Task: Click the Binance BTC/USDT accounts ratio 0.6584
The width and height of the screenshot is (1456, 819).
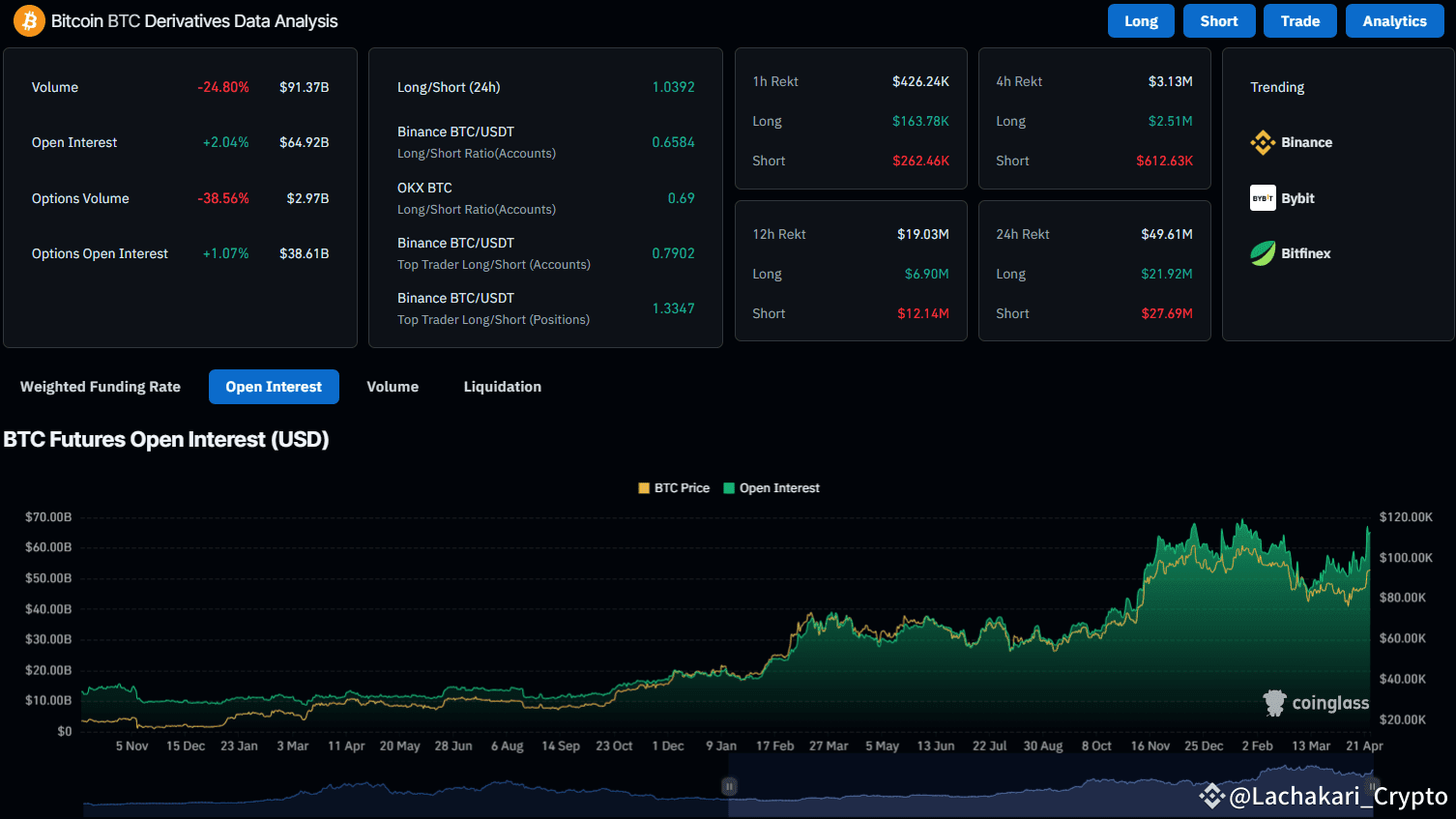Action: pyautogui.click(x=674, y=142)
